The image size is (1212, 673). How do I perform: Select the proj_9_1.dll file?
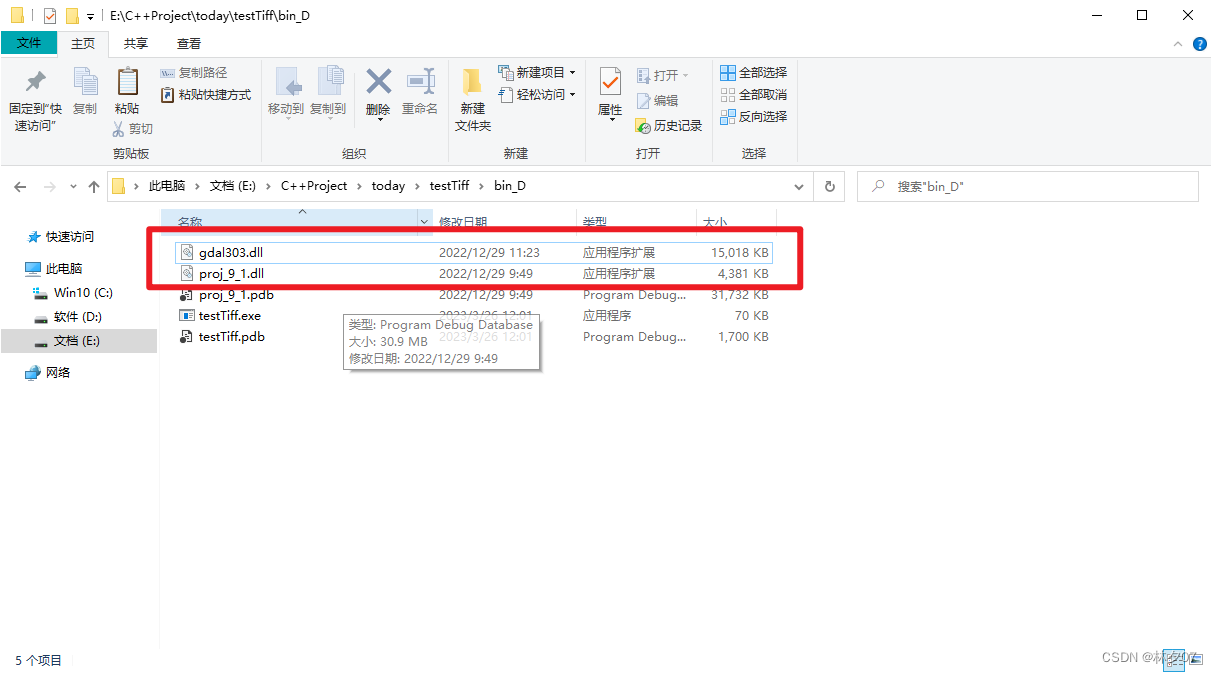coord(473,274)
